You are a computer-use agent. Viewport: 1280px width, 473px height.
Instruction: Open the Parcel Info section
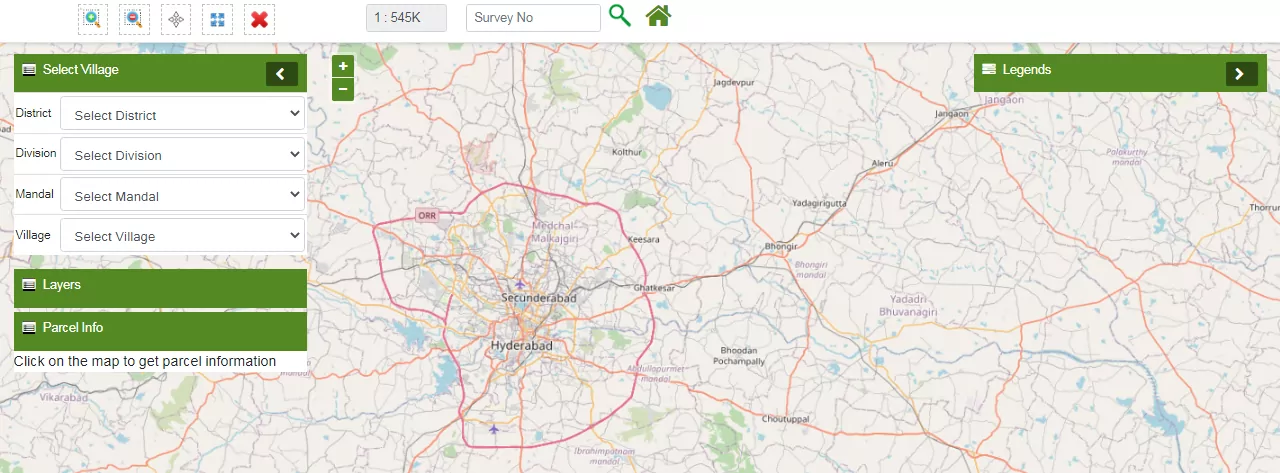pos(160,328)
